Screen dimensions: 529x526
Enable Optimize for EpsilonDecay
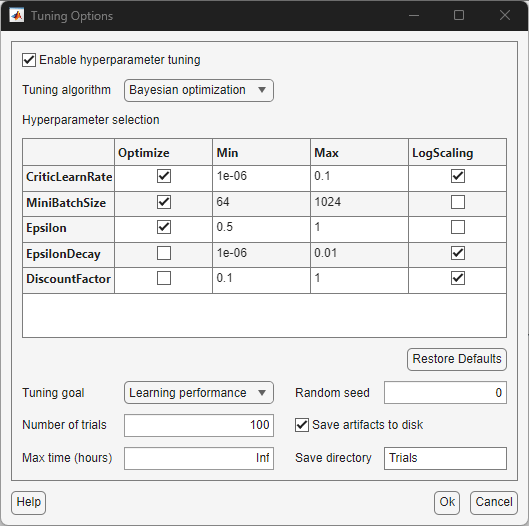click(x=164, y=253)
